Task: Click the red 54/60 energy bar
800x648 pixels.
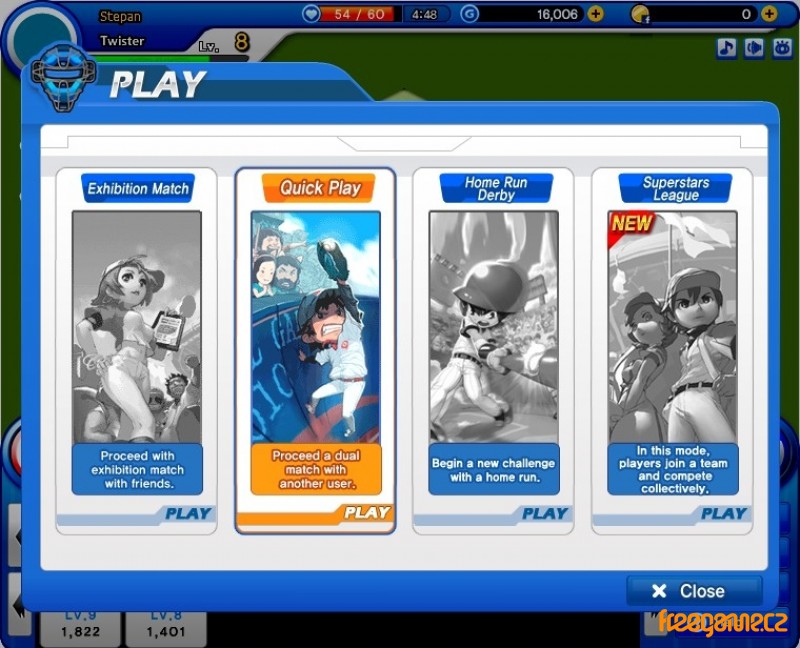Action: point(363,14)
